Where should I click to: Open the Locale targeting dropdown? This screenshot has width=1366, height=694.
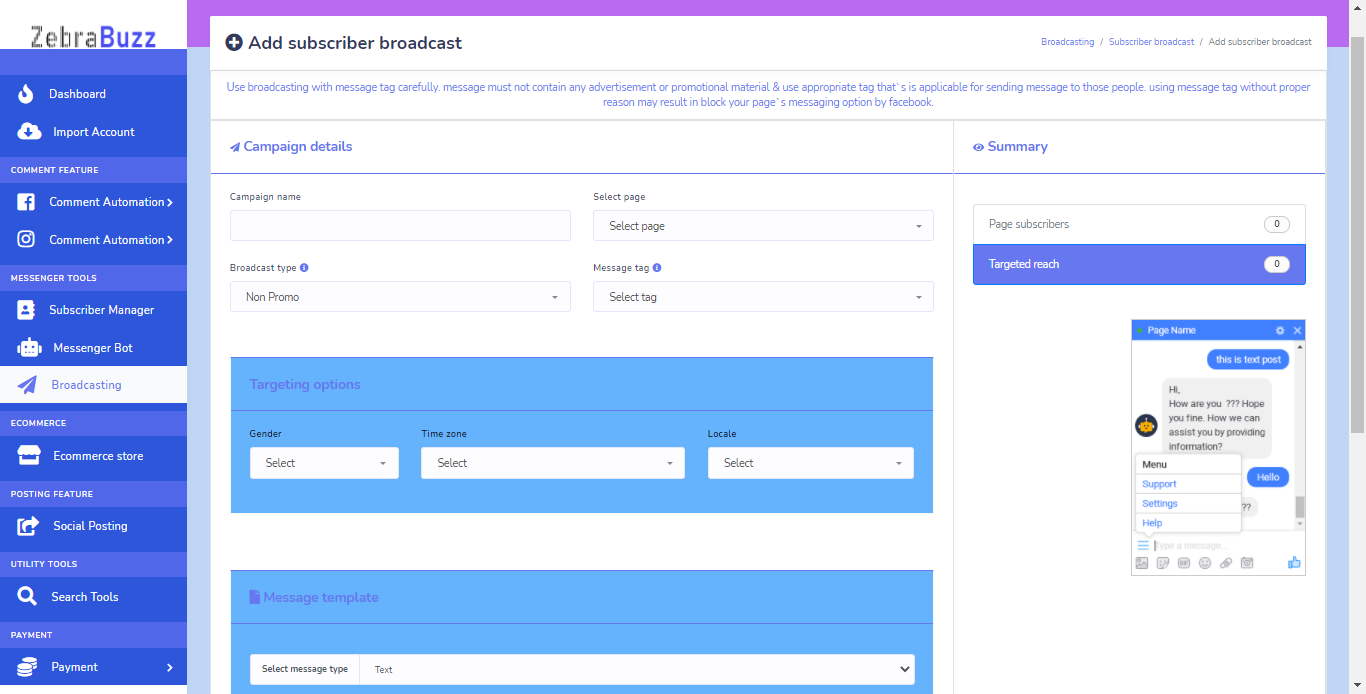tap(811, 463)
